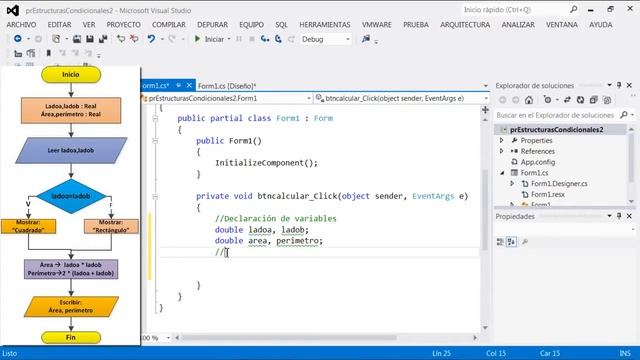
Task: Click the Redo arrow icon
Action: (x=172, y=39)
